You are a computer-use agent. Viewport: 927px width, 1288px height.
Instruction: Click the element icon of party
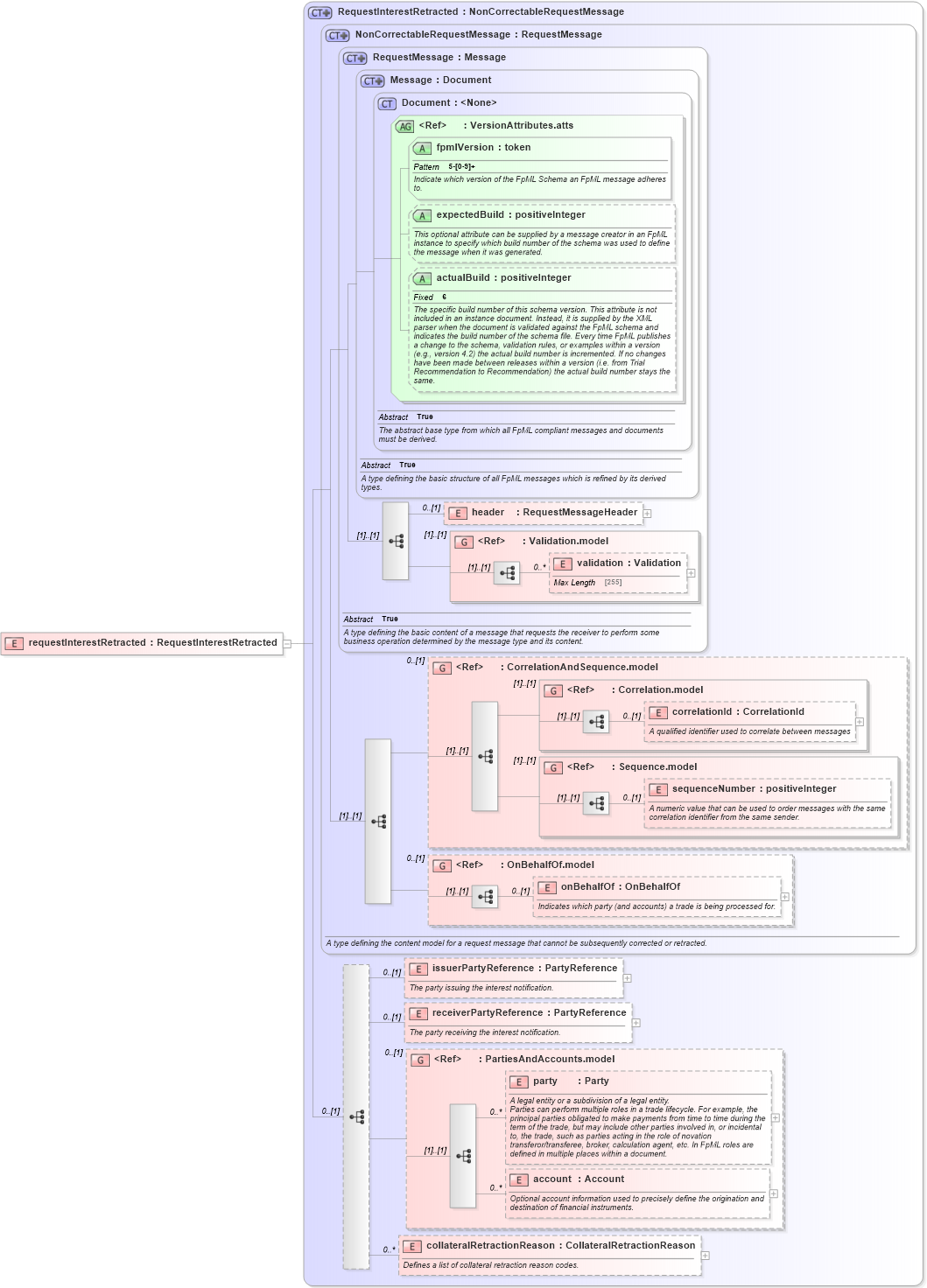(519, 1081)
